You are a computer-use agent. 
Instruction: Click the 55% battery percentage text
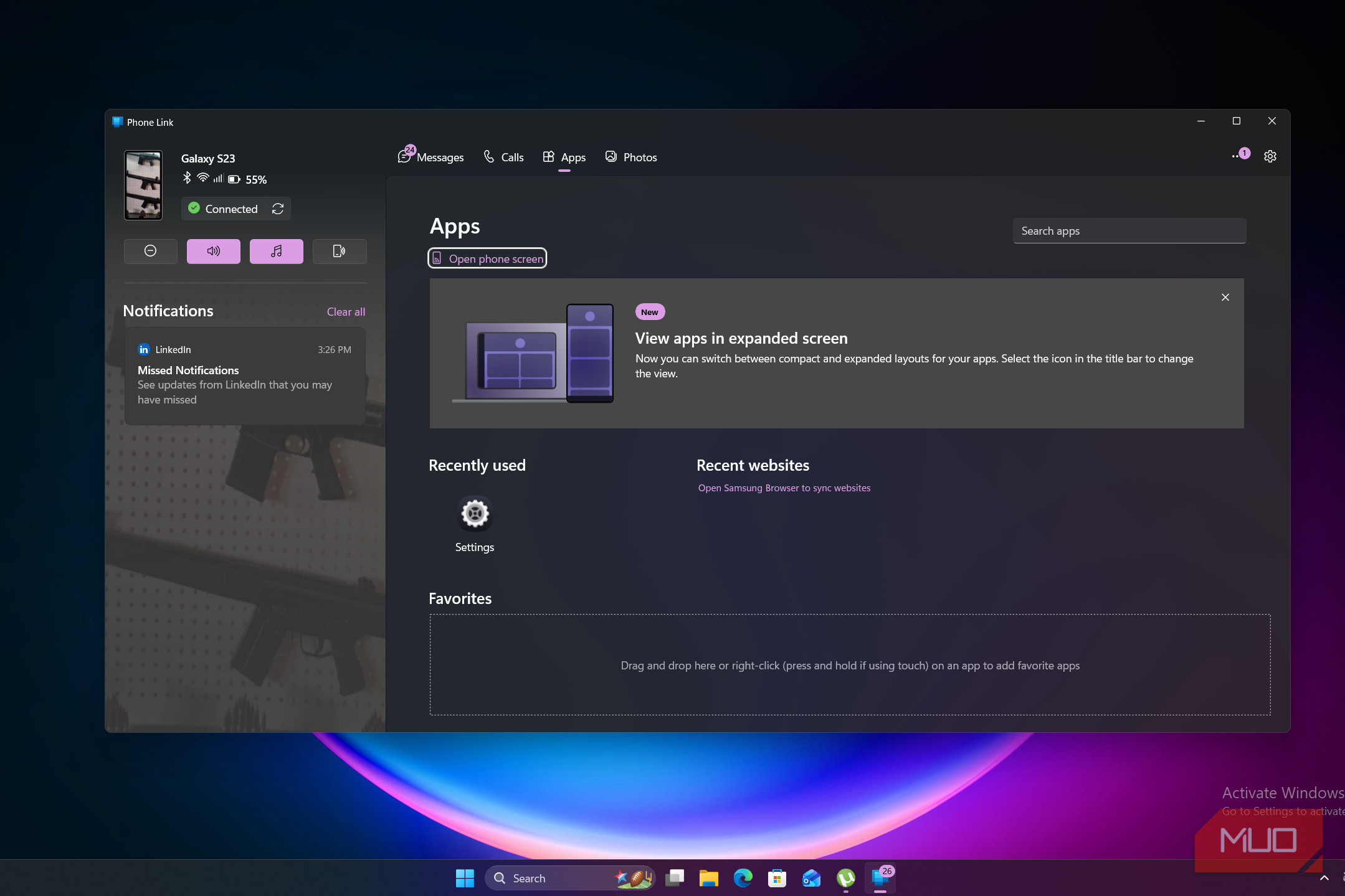click(x=256, y=180)
